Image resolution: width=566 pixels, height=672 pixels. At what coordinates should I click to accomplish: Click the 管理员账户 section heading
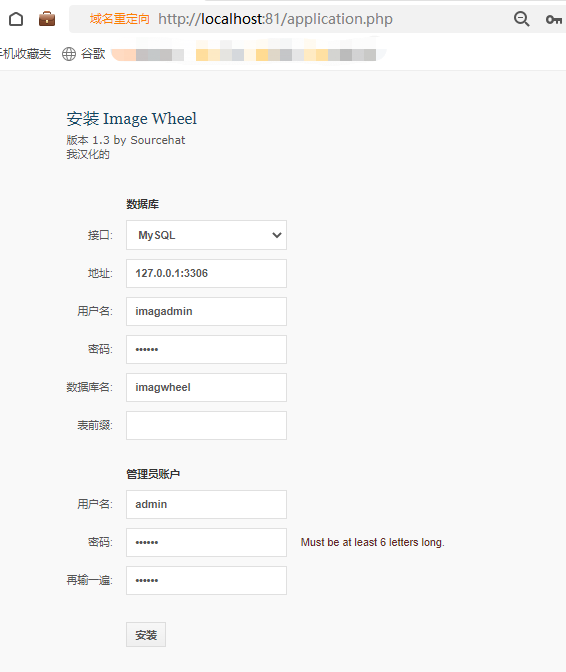(153, 474)
